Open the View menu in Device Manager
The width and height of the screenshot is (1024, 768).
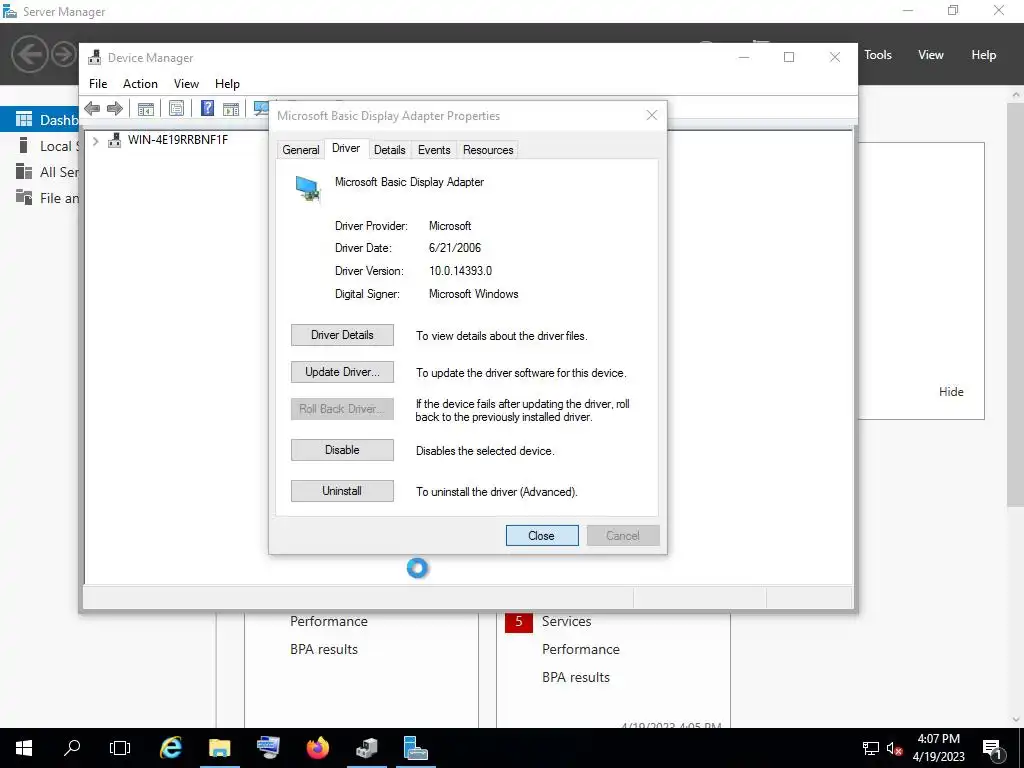point(186,84)
